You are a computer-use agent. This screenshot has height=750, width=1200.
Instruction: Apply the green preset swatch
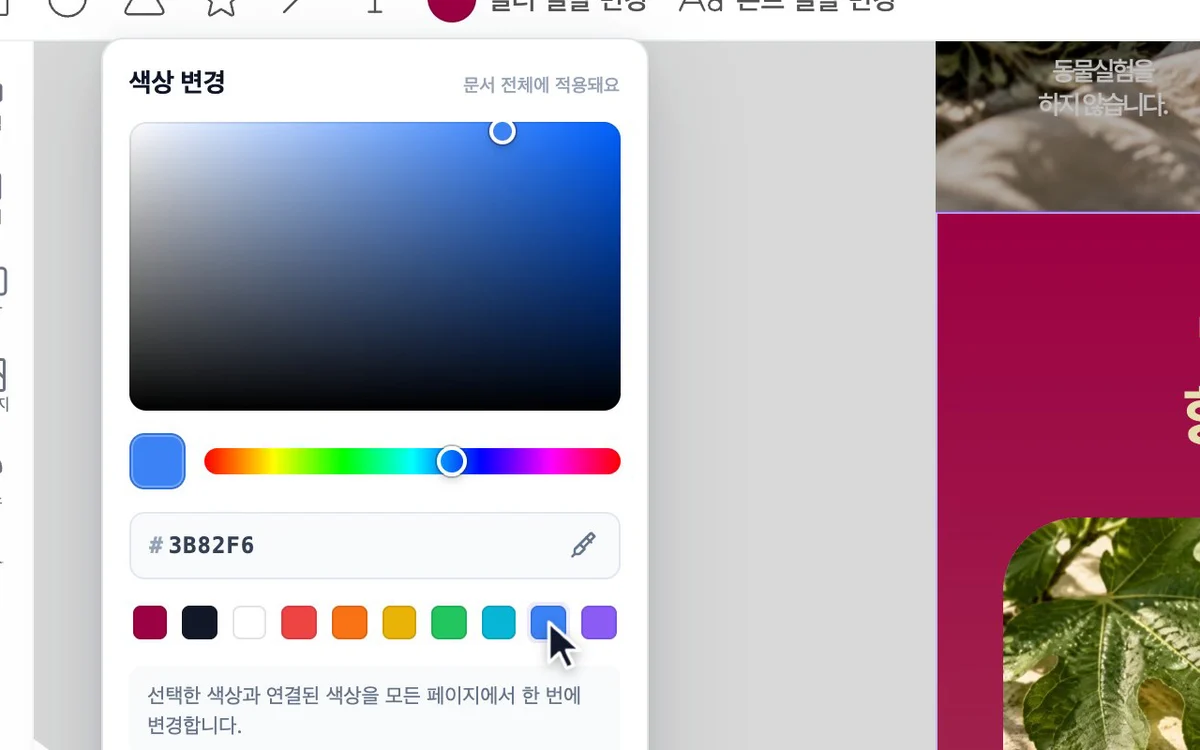[449, 622]
